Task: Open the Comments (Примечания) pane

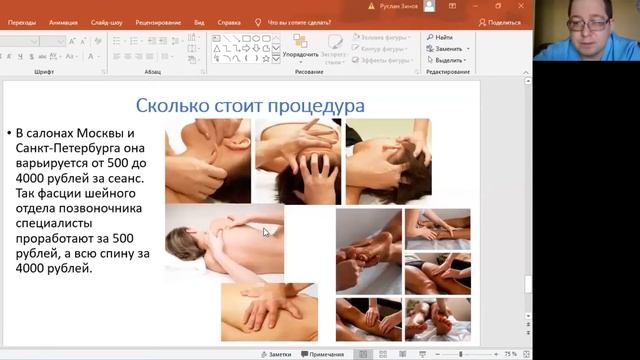Action: (323, 354)
